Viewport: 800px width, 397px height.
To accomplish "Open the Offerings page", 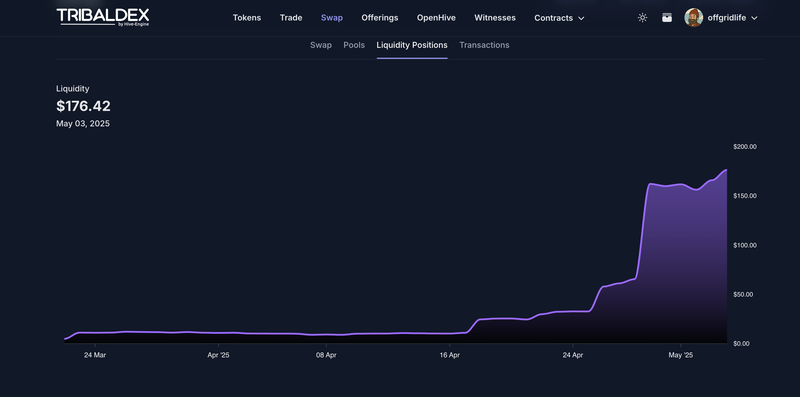I will 380,18.
